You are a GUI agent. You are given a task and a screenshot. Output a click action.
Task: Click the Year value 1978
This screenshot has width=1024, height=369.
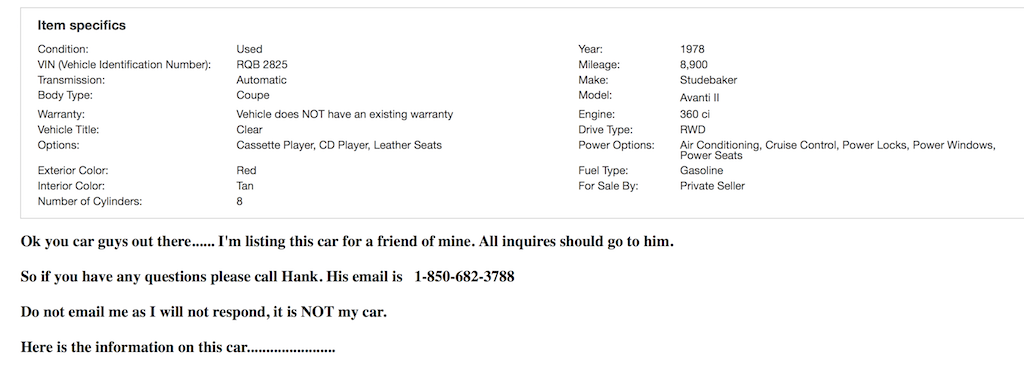coord(692,49)
